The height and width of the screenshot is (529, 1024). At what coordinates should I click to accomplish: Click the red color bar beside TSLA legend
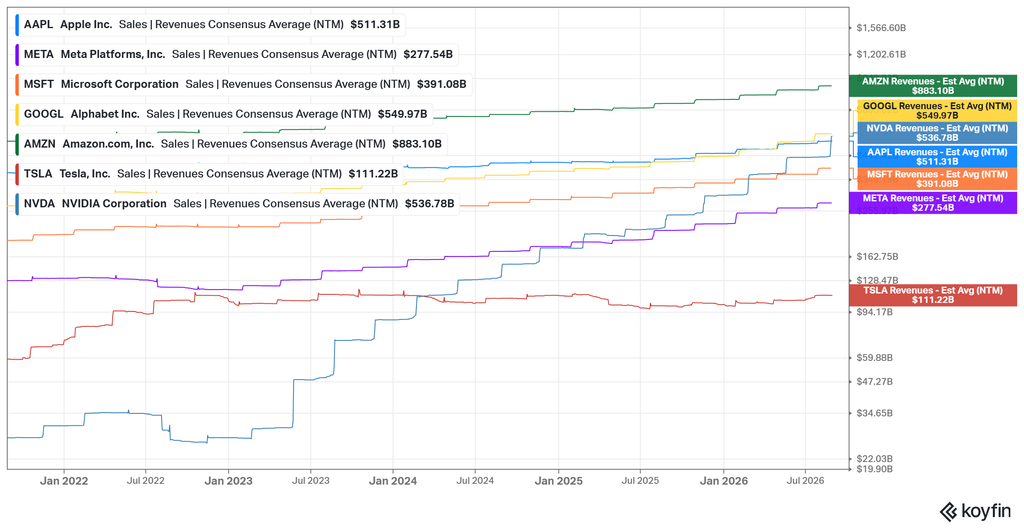tap(16, 174)
